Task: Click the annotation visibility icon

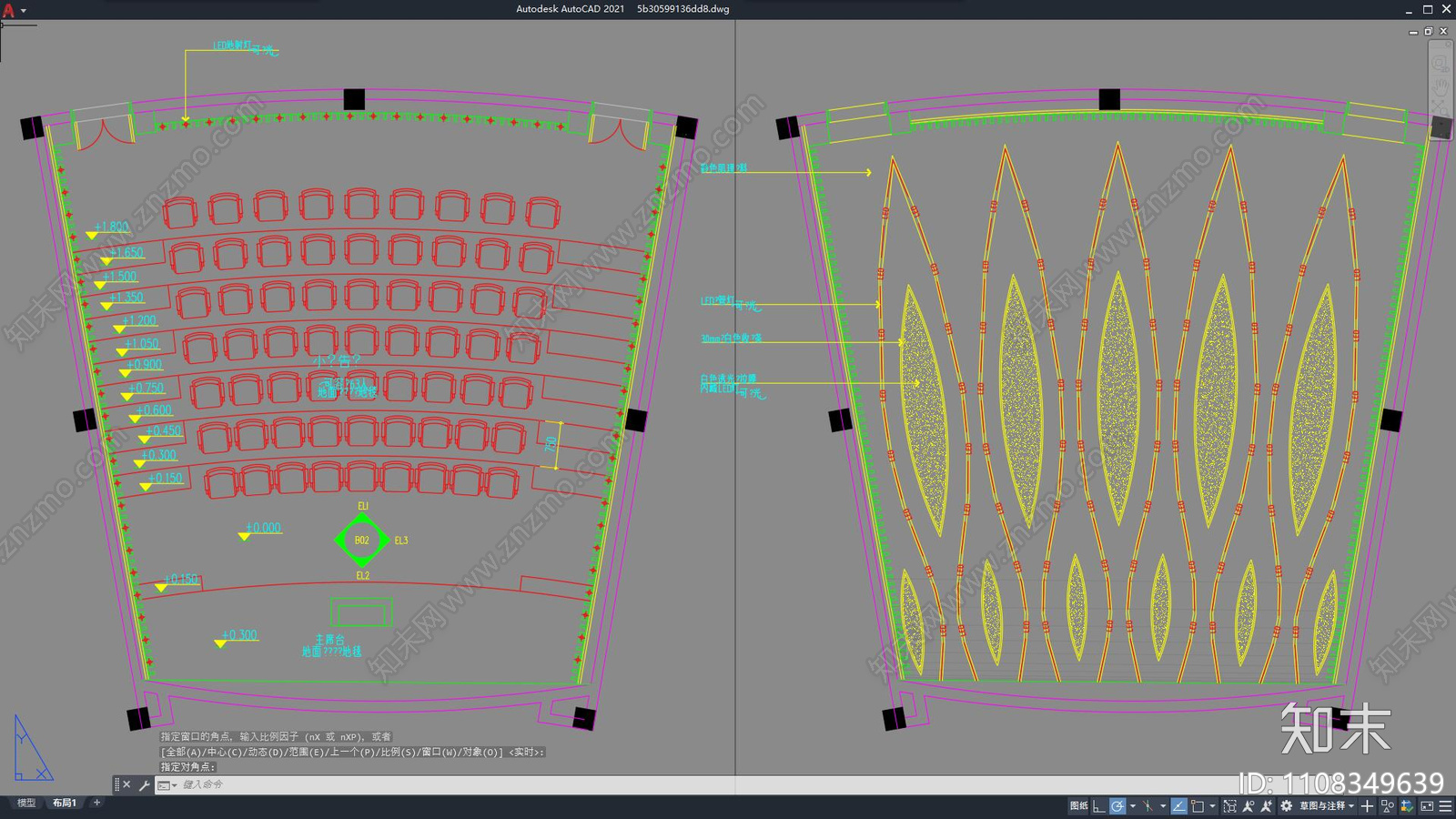Action: 1248,805
